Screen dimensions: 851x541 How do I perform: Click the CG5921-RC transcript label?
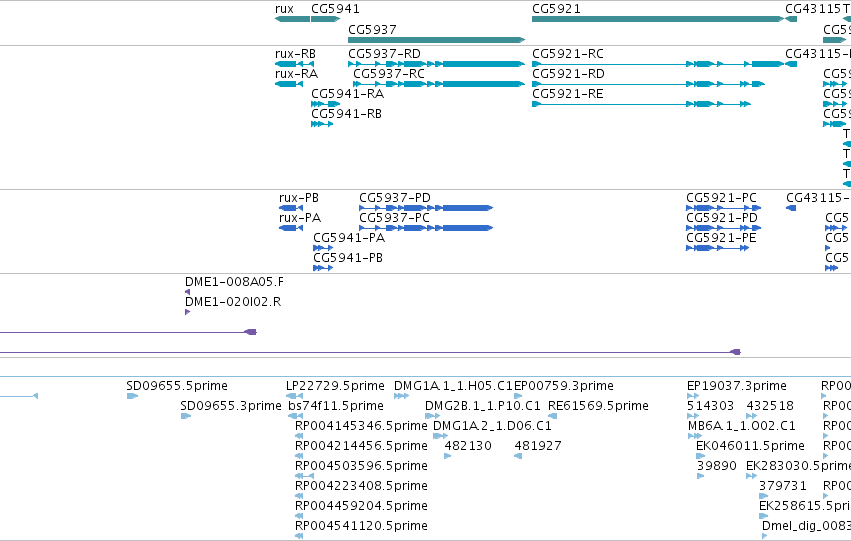pyautogui.click(x=568, y=54)
